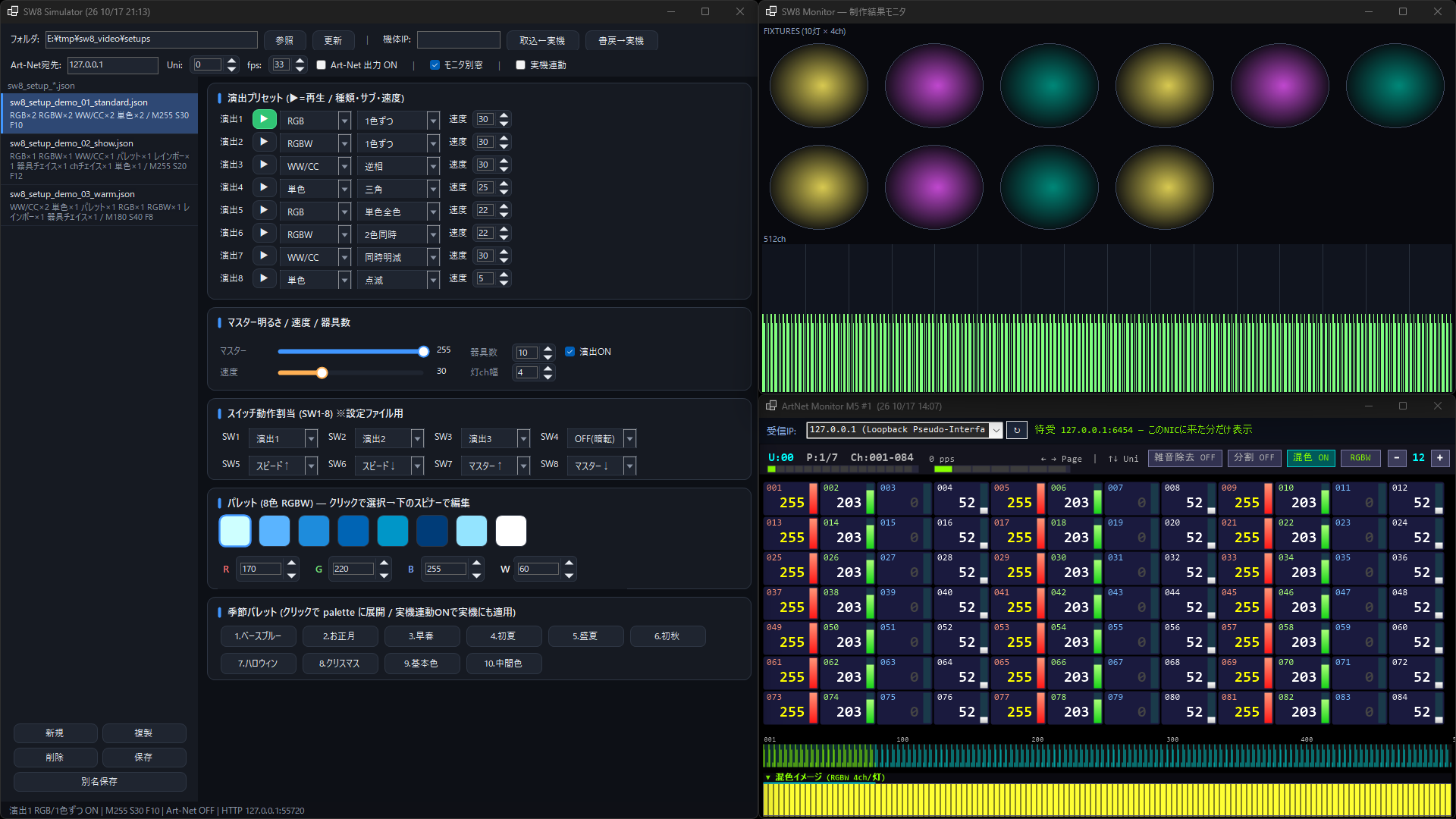Viewport: 1456px width, 819px height.
Task: Play preset 演出2
Action: pyautogui.click(x=264, y=142)
